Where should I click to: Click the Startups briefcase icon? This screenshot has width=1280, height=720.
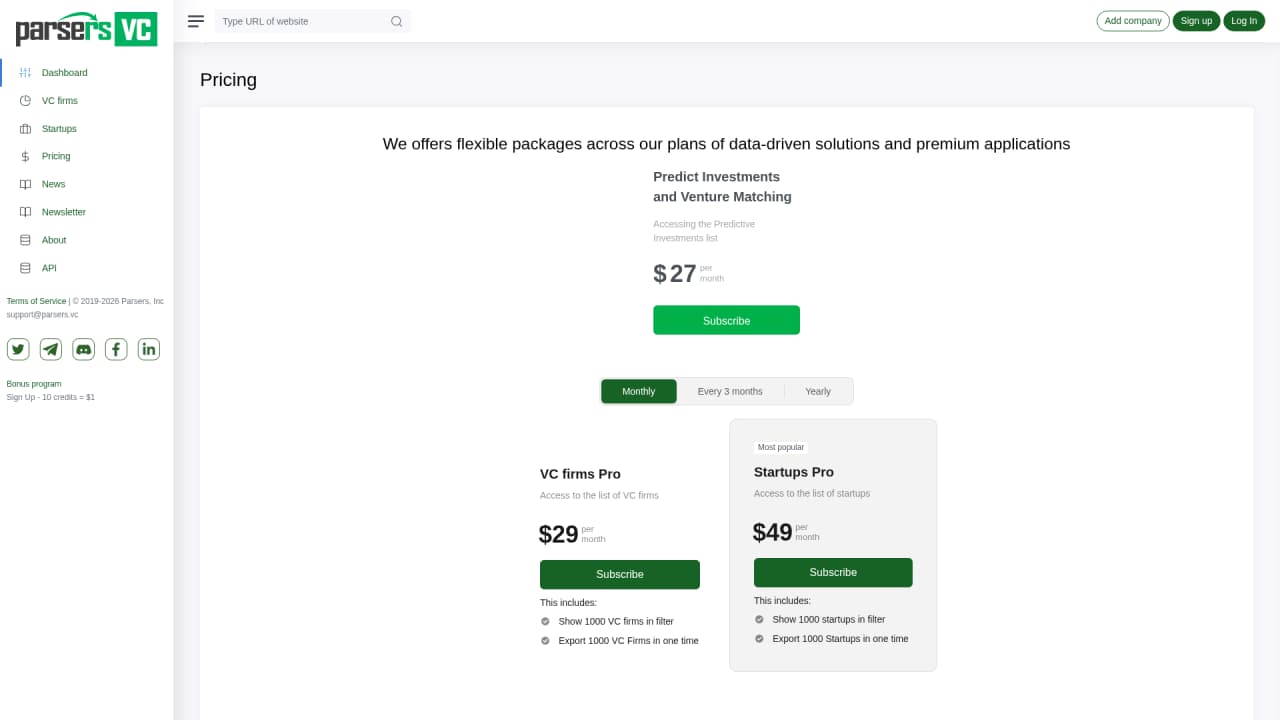point(25,129)
